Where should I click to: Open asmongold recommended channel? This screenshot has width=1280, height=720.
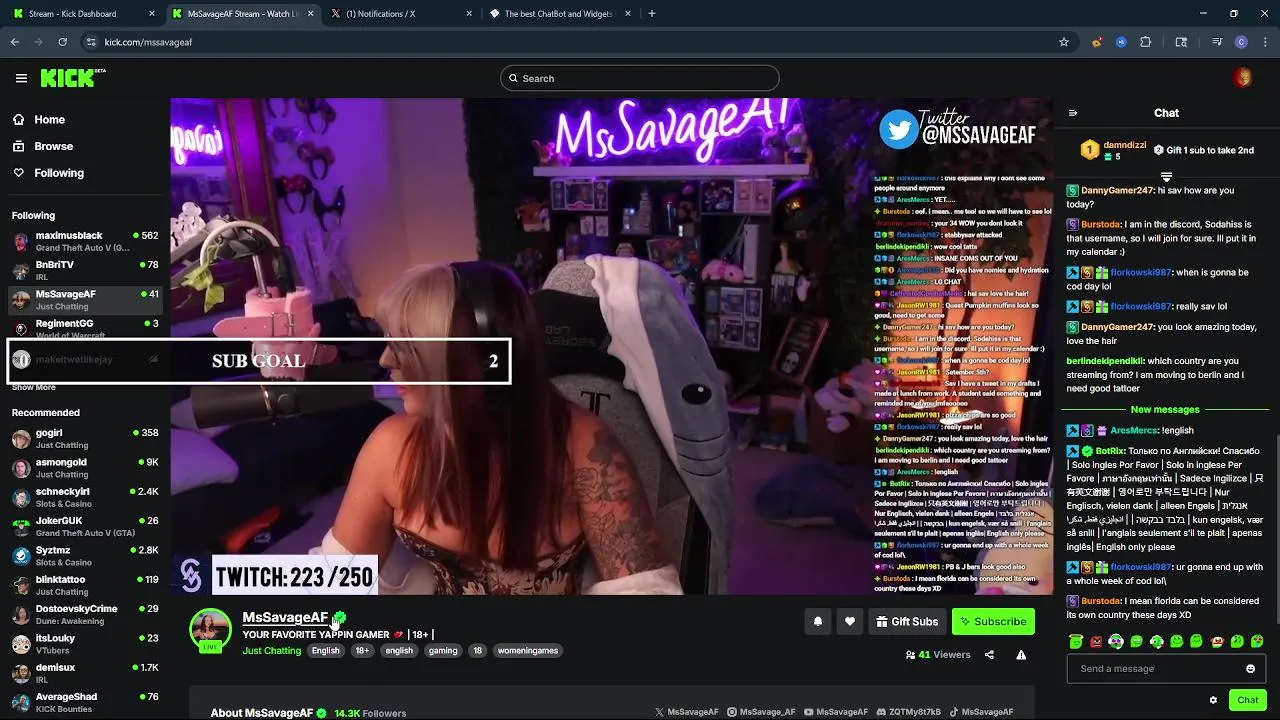(85, 468)
